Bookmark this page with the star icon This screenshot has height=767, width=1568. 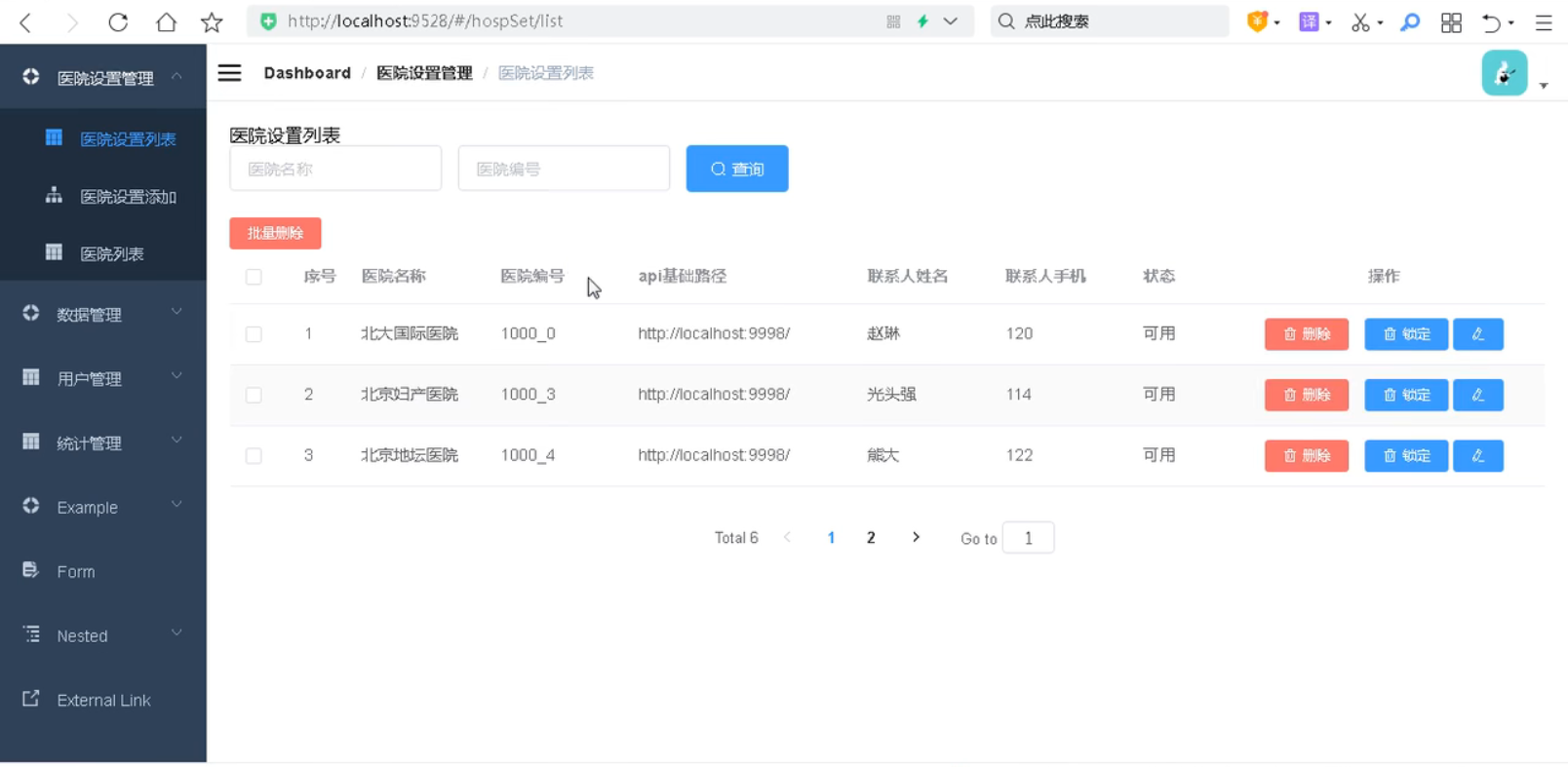point(212,21)
